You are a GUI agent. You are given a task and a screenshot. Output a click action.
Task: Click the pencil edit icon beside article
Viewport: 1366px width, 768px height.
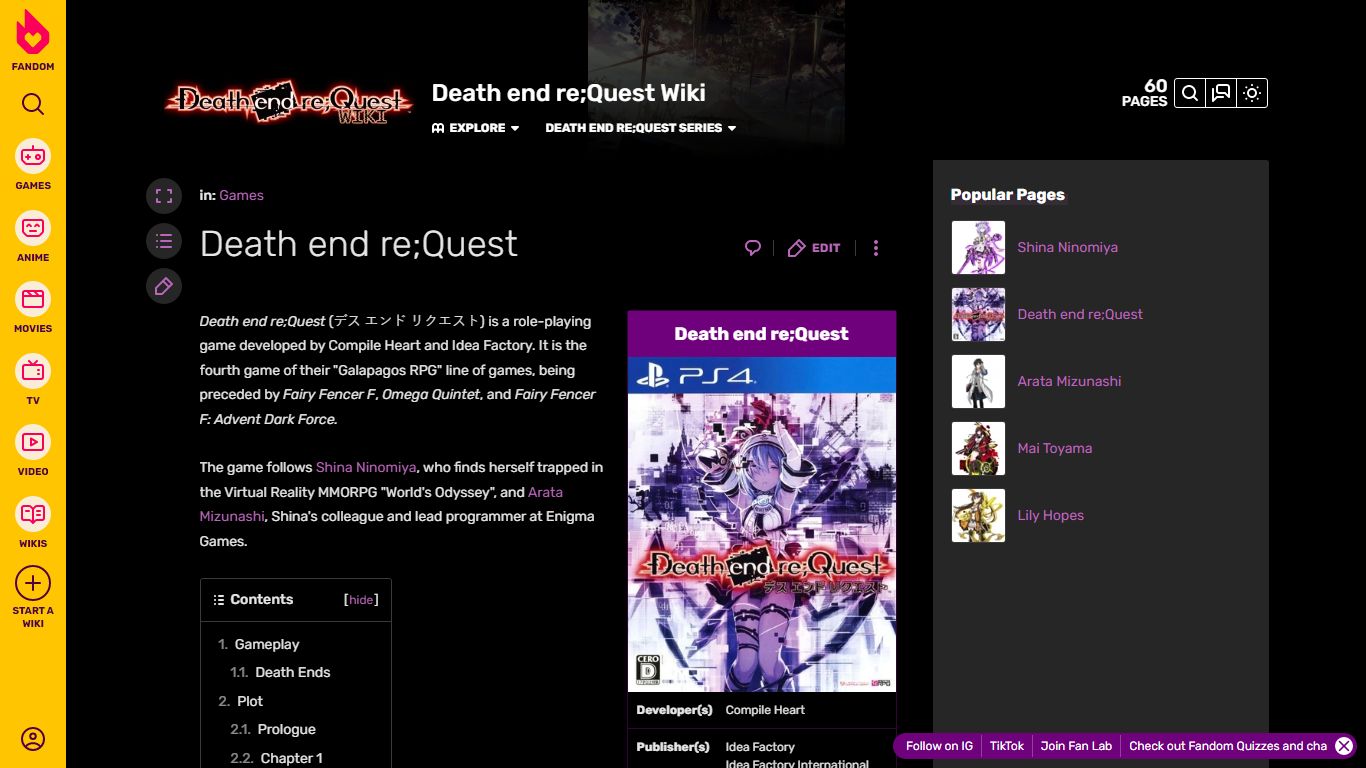pos(164,287)
